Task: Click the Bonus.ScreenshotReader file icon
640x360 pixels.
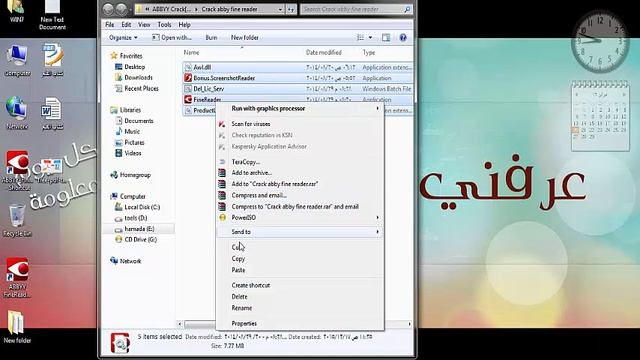Action: click(188, 78)
